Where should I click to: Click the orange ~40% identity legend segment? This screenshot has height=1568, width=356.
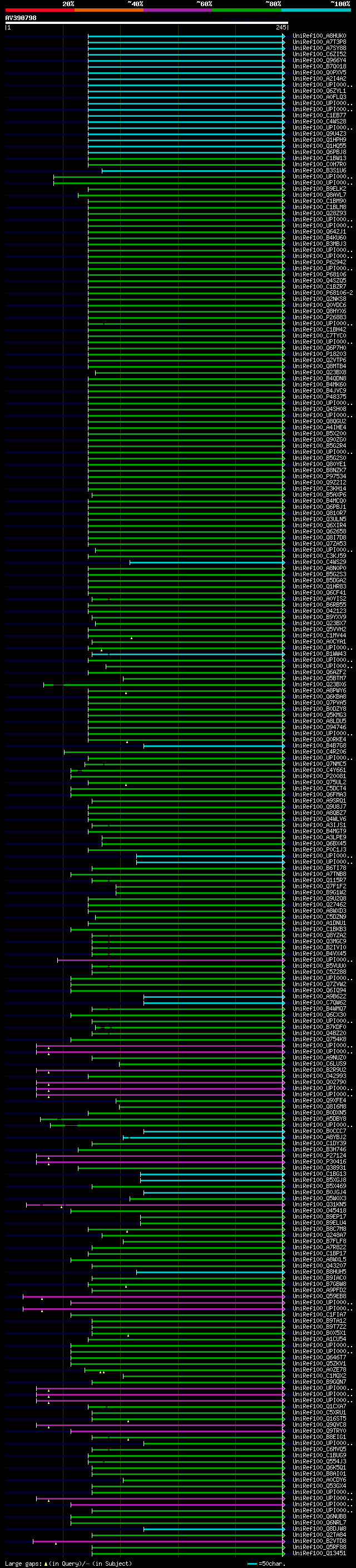[109, 10]
